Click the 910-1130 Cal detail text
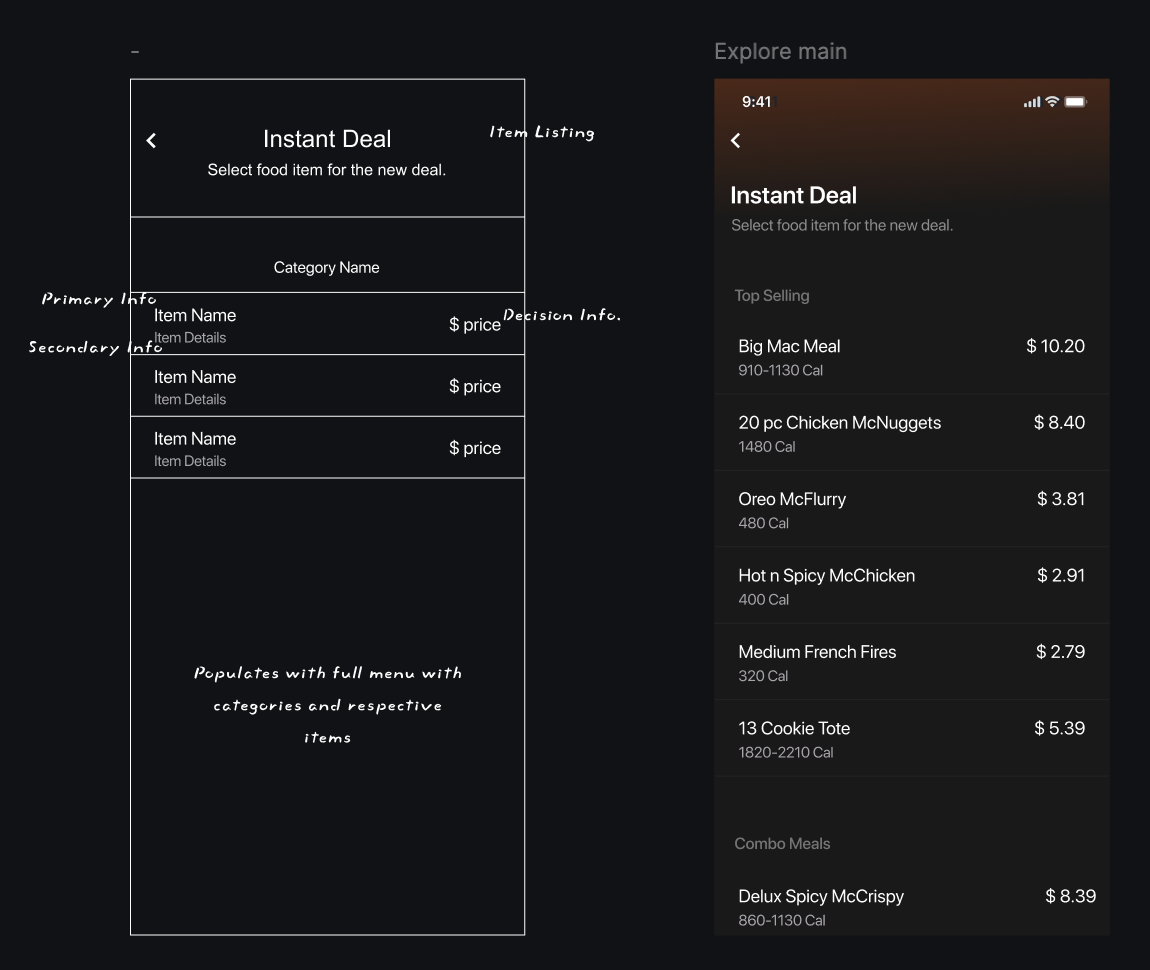The height and width of the screenshot is (970, 1150). (780, 370)
